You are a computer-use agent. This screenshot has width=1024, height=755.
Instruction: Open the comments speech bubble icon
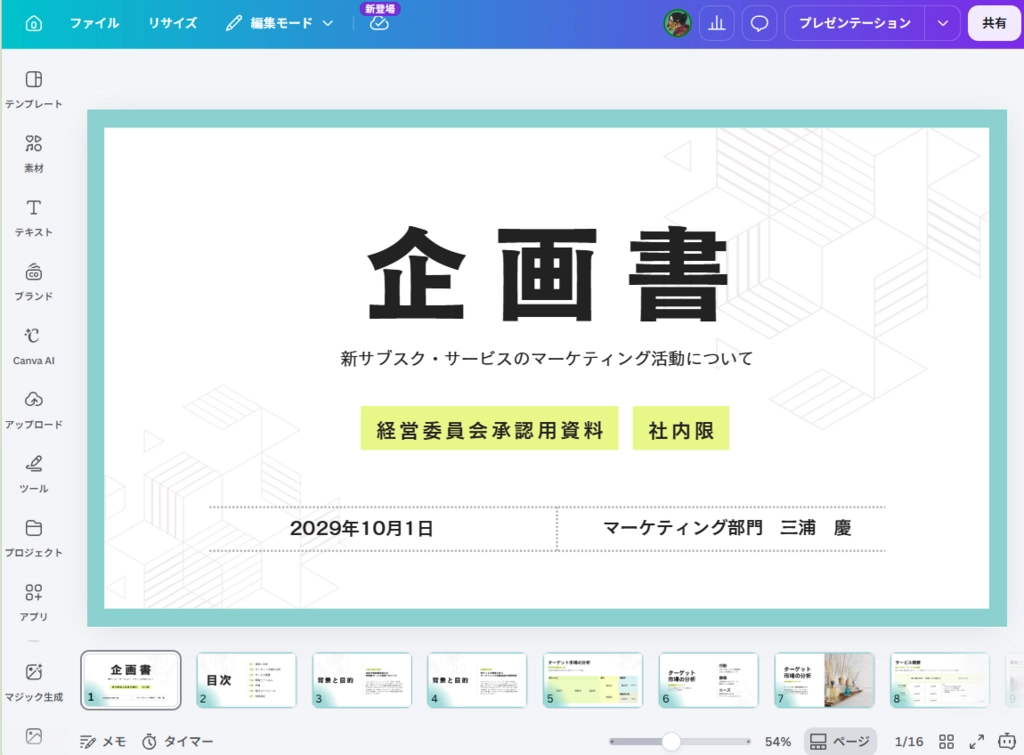click(x=759, y=24)
